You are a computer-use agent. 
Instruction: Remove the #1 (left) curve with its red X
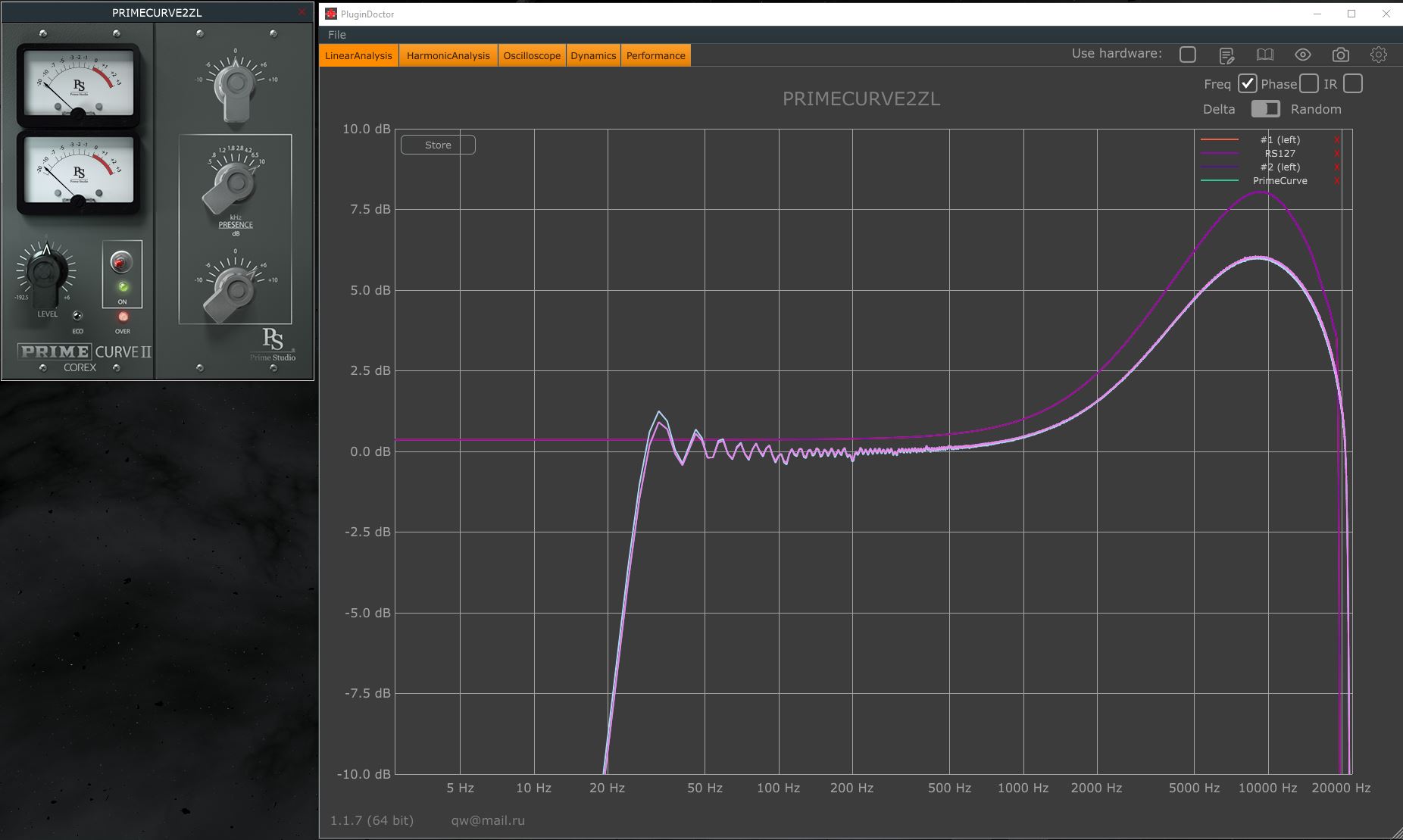tap(1337, 140)
